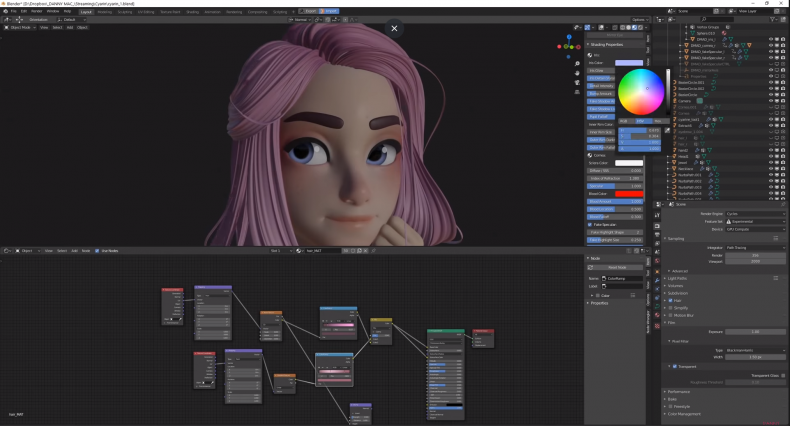This screenshot has height=426, width=790.
Task: Toggle the Use Nodes checkbox
Action: (97, 251)
